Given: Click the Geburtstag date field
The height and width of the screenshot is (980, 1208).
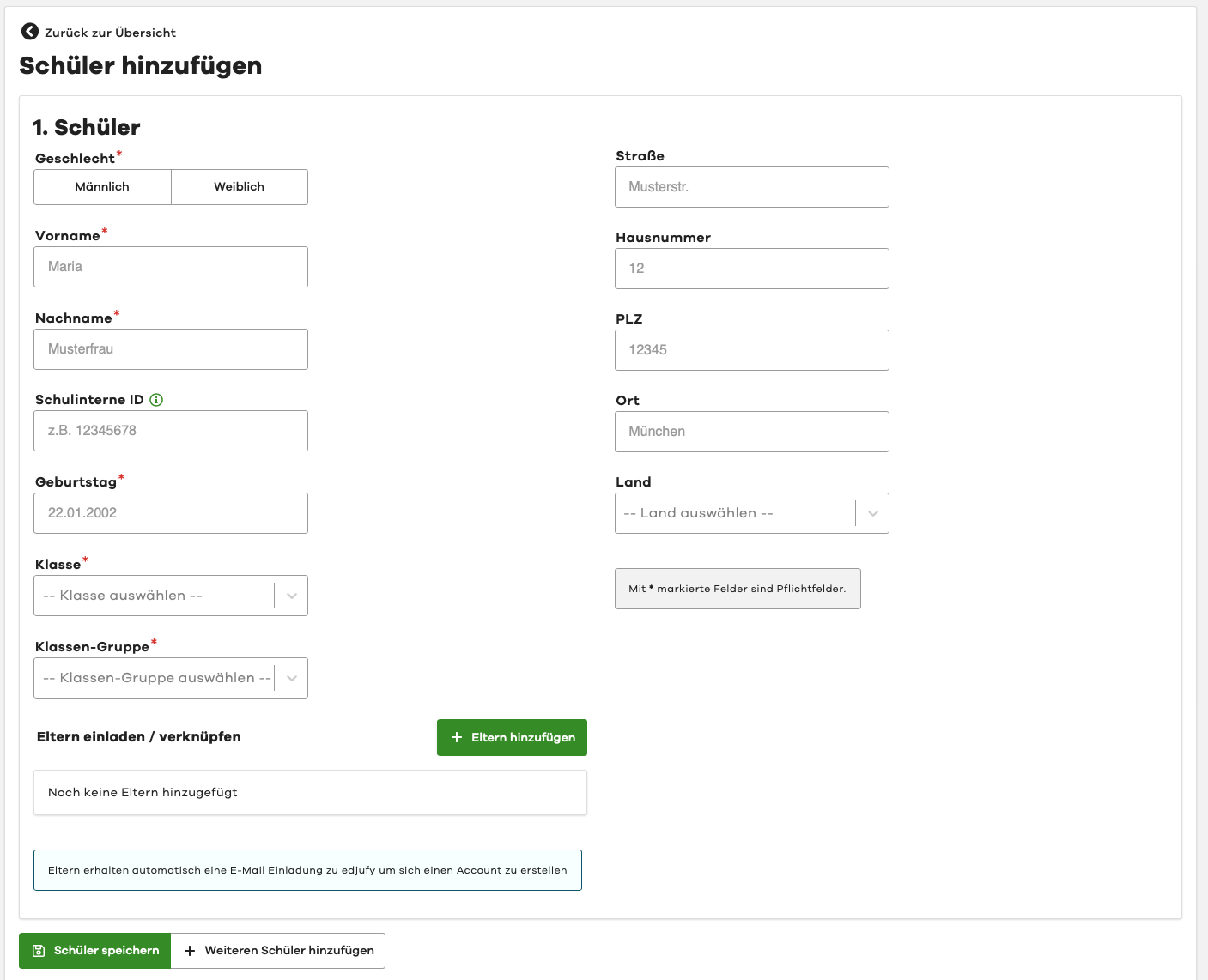Looking at the screenshot, I should click(170, 513).
